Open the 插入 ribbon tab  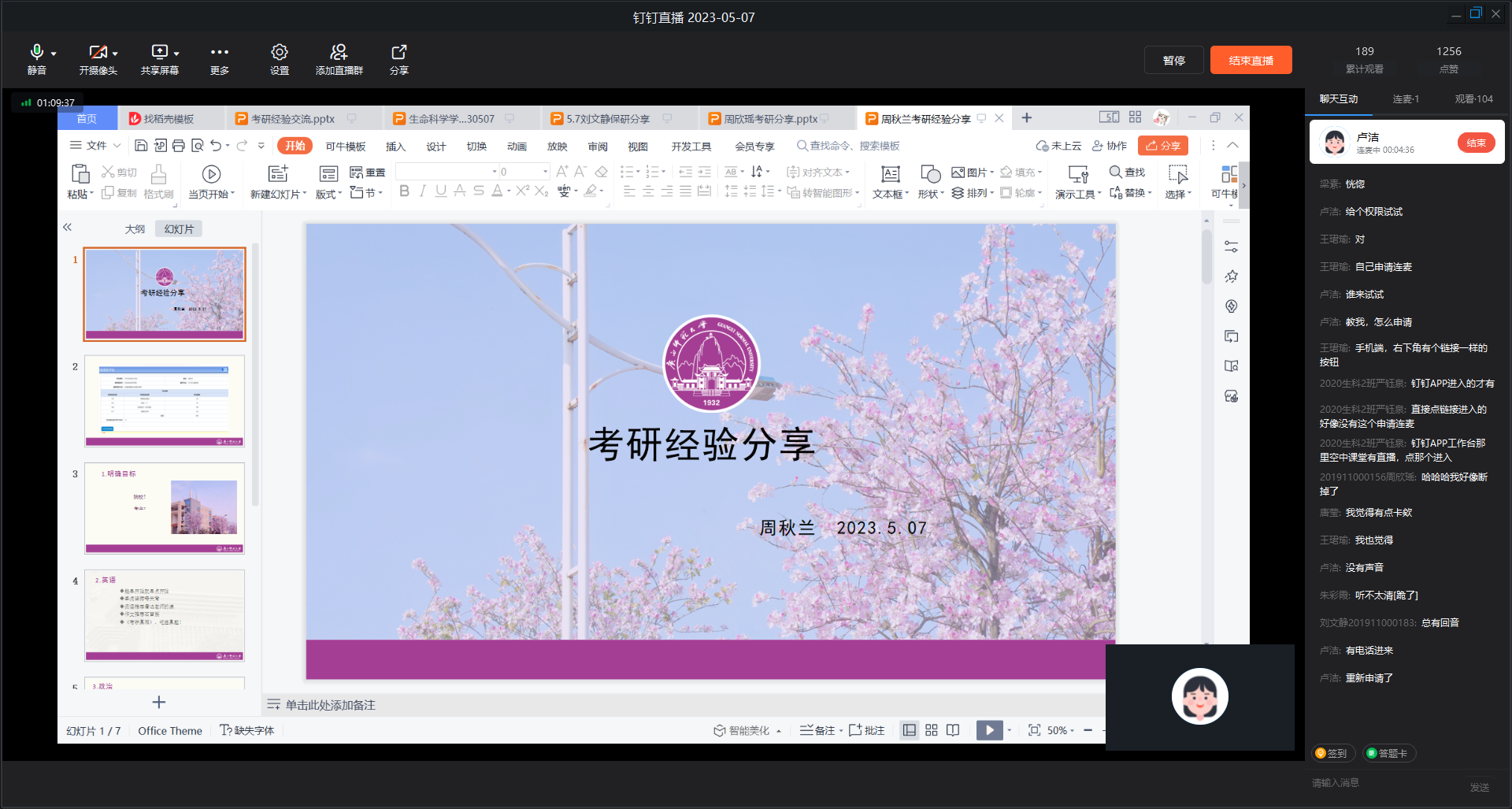395,147
